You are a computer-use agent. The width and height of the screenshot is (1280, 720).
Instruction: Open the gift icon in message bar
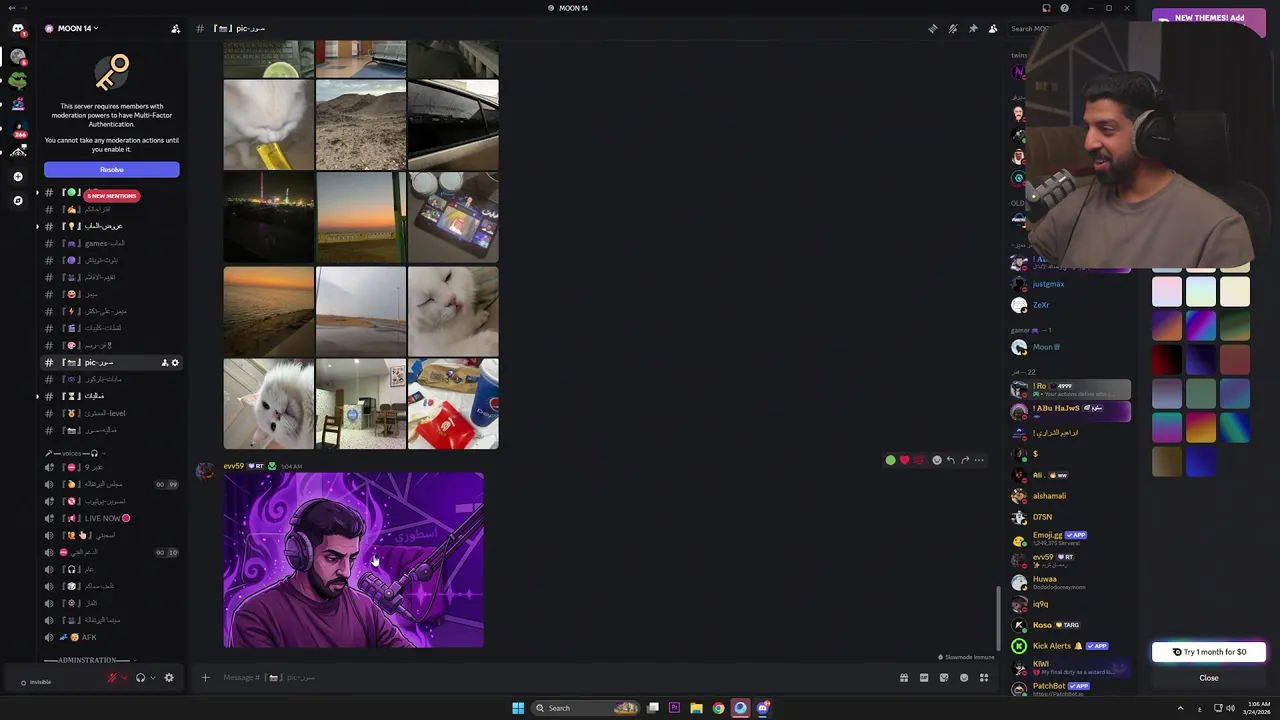(904, 678)
